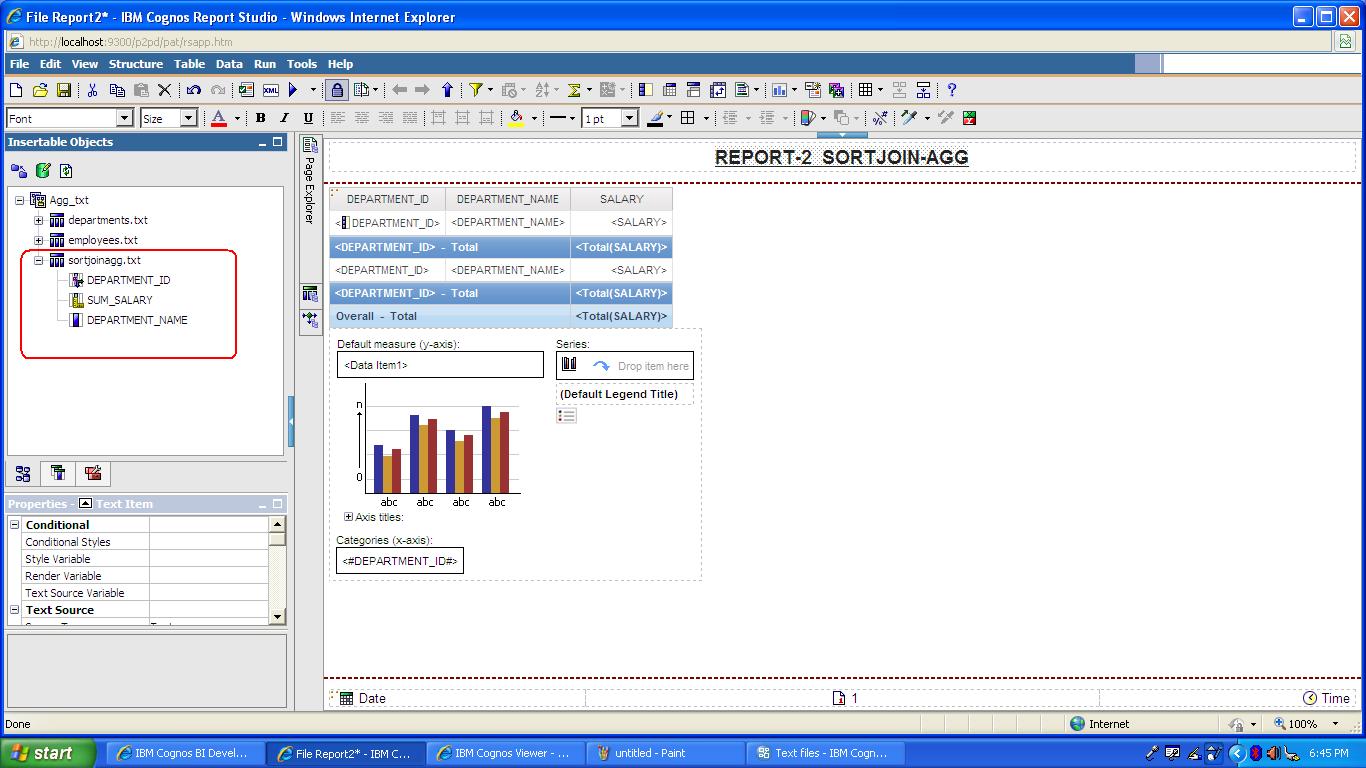1366x768 pixels.
Task: Save the report using the diskette icon
Action: coord(64,90)
